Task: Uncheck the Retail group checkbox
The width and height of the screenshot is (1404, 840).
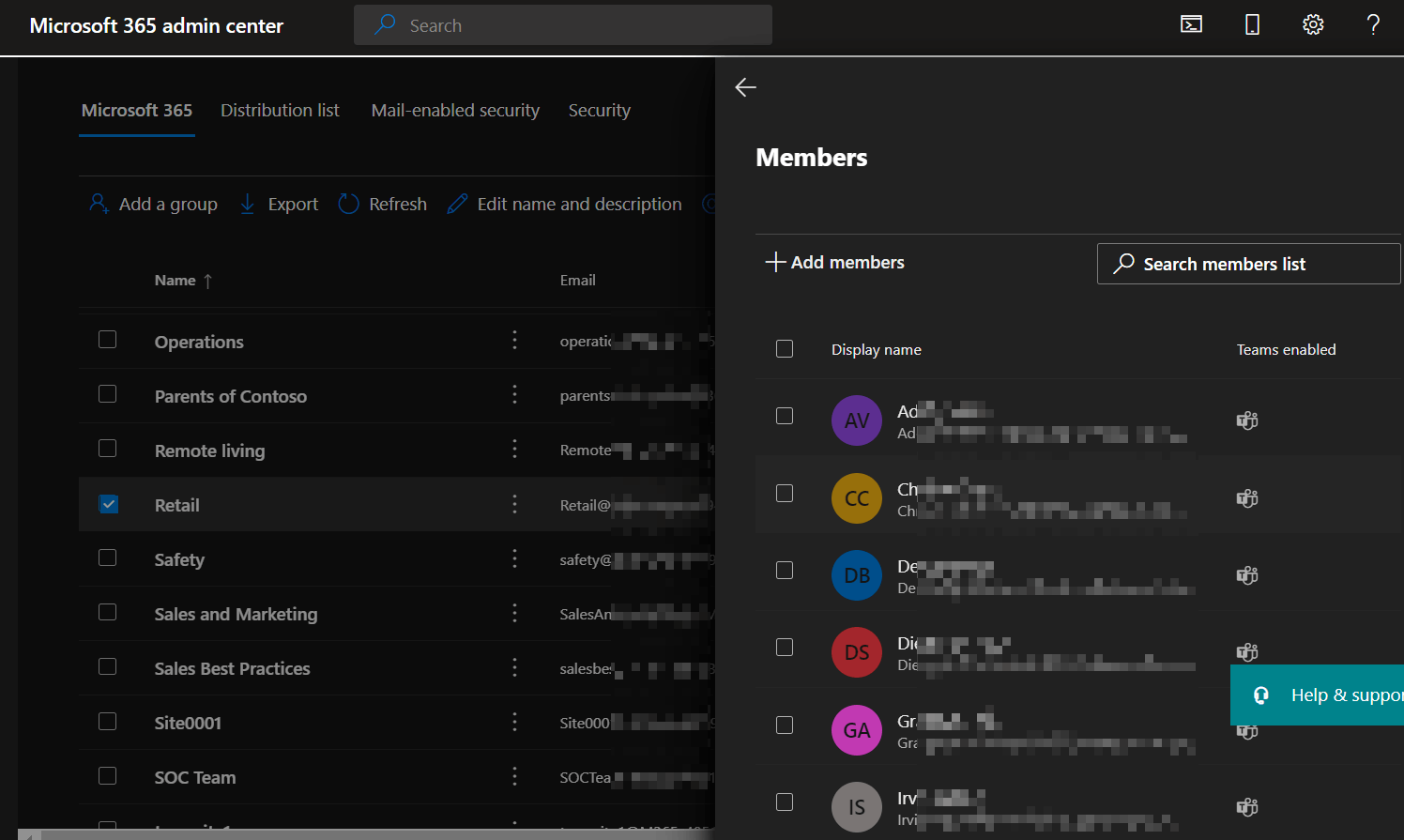Action: (x=109, y=504)
